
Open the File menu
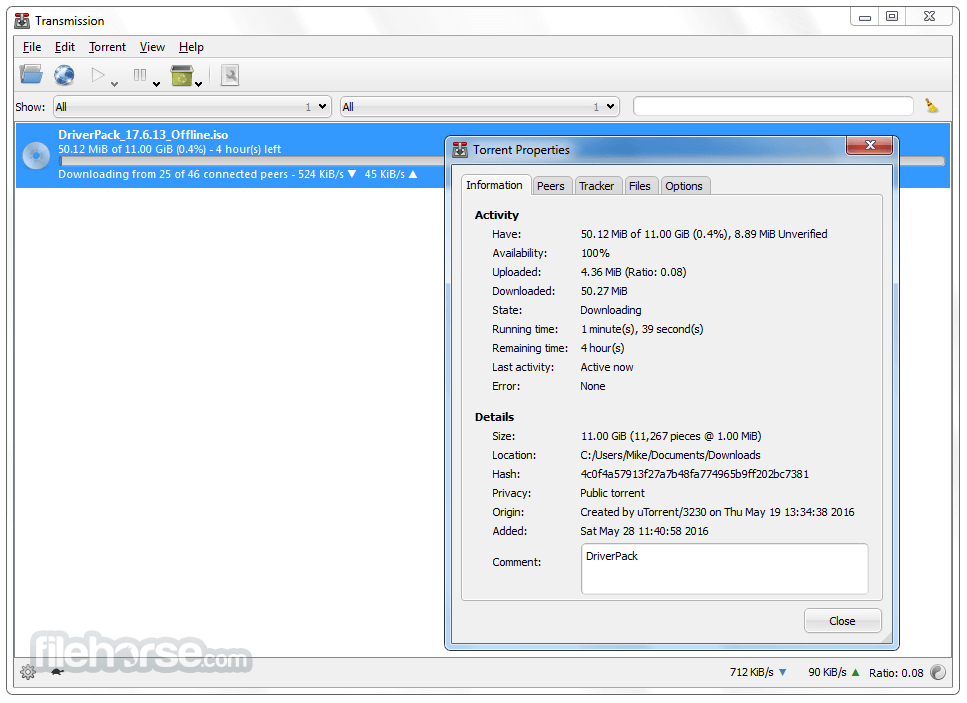tap(31, 47)
